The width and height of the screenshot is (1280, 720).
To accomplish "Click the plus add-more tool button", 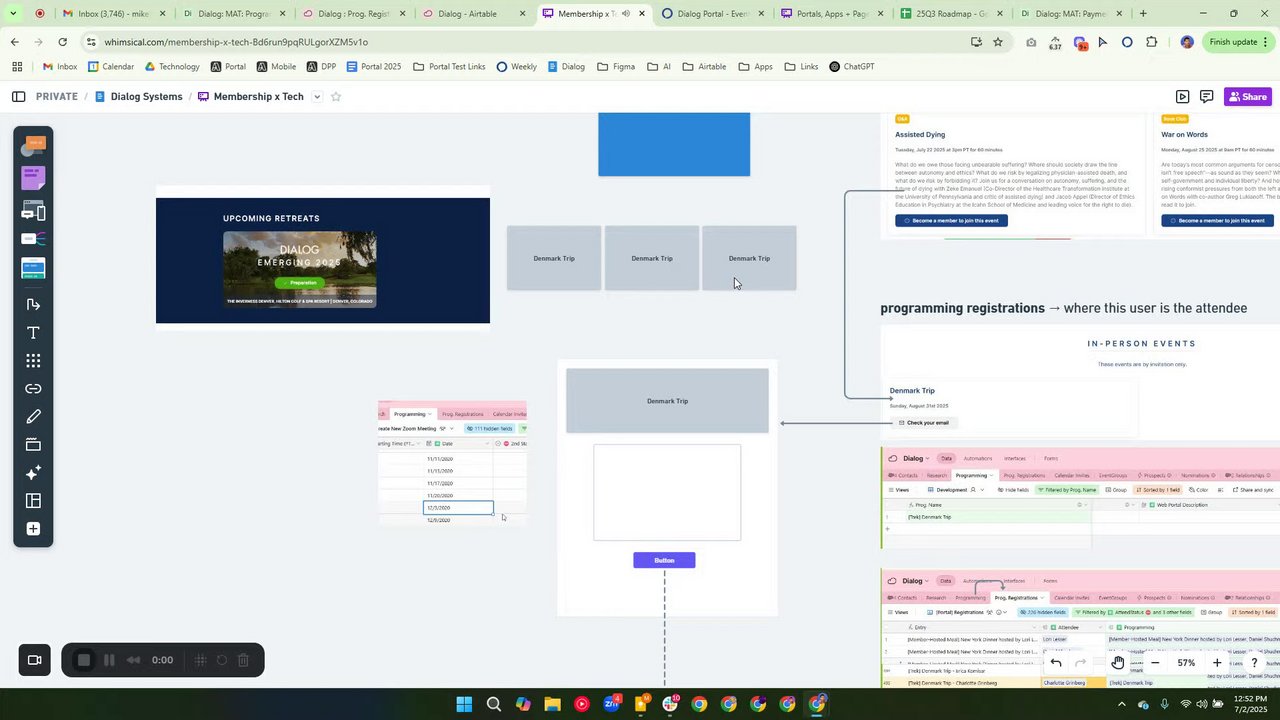I will (x=33, y=529).
